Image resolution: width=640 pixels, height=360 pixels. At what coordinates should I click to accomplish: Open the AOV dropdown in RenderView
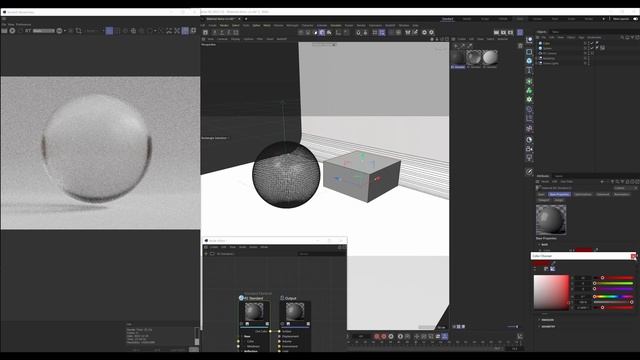pyautogui.click(x=44, y=31)
